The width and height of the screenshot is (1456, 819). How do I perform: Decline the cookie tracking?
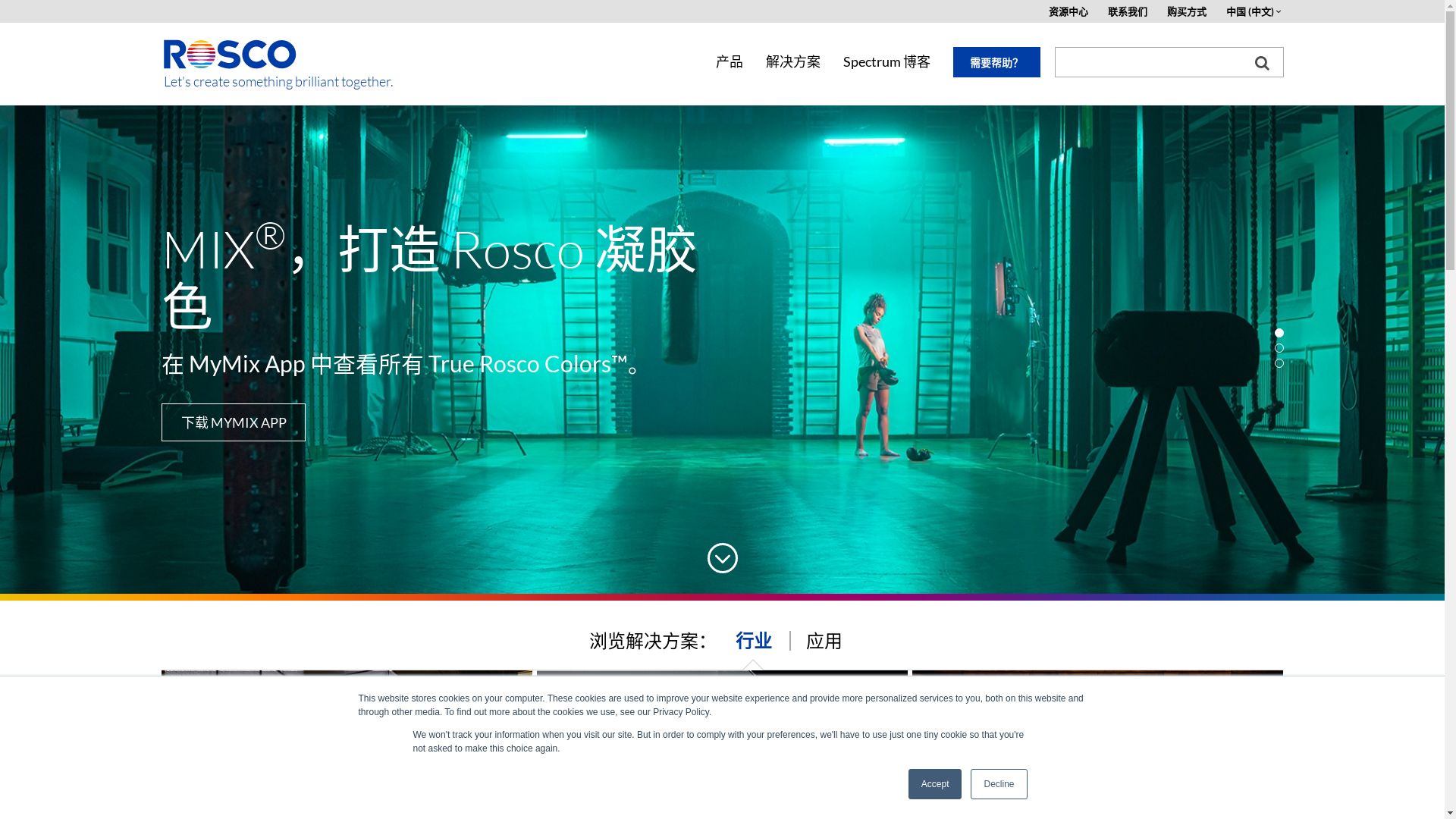point(998,784)
